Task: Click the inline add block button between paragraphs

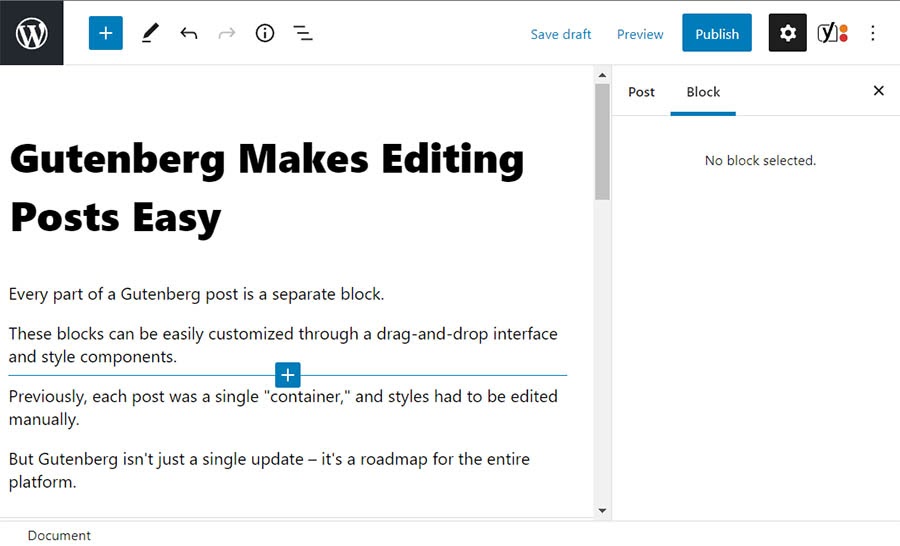Action: 287,375
